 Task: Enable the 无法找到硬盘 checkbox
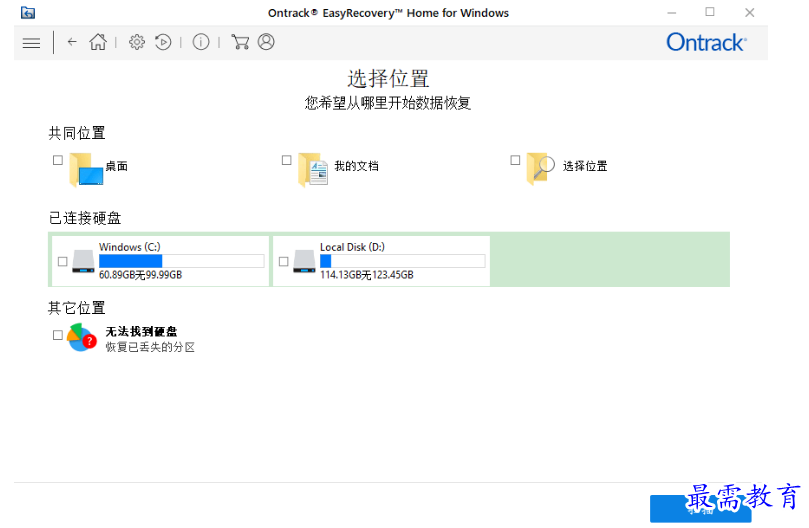[x=58, y=335]
